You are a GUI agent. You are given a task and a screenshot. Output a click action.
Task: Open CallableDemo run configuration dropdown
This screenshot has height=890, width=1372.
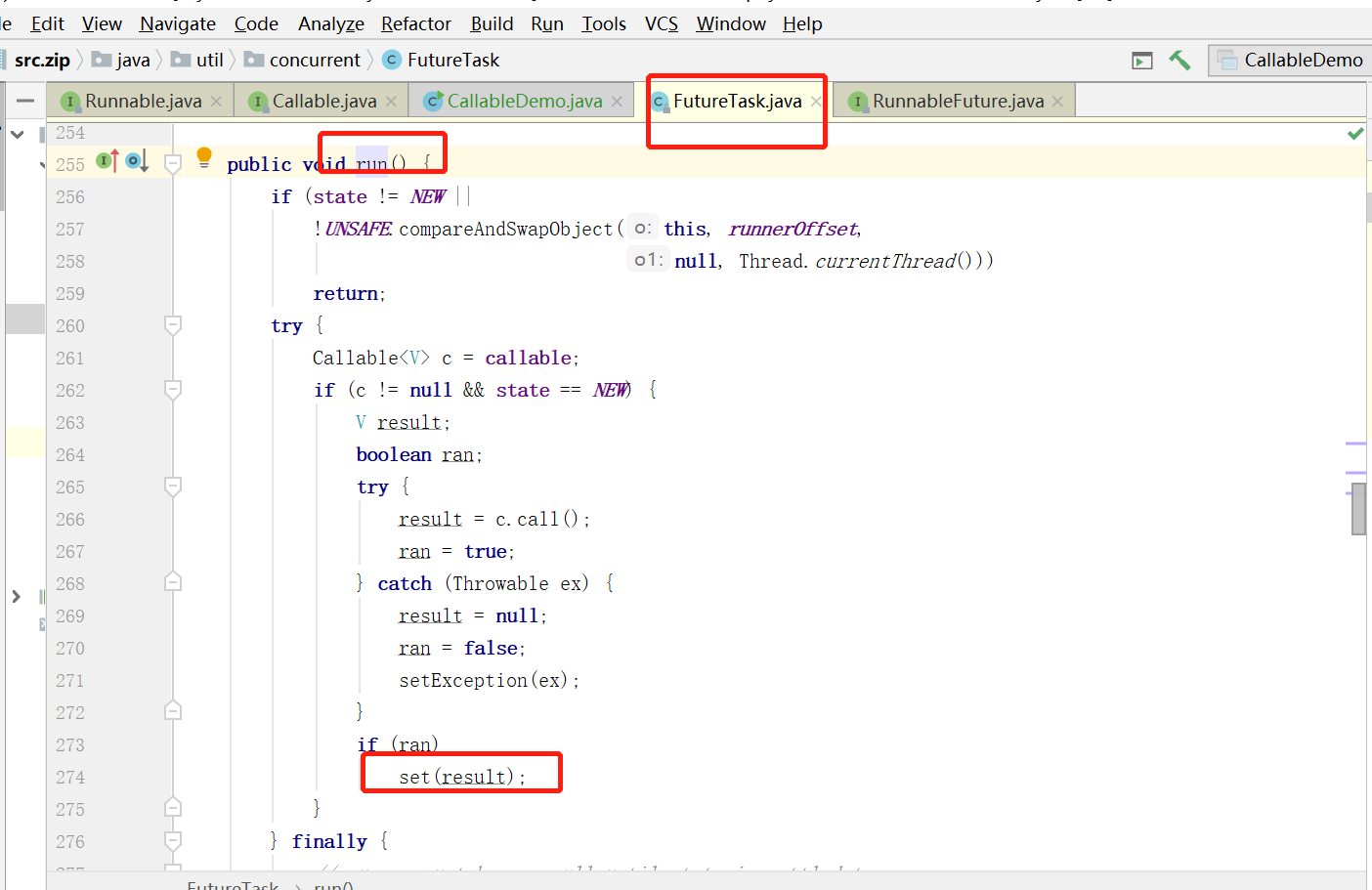[x=1290, y=61]
